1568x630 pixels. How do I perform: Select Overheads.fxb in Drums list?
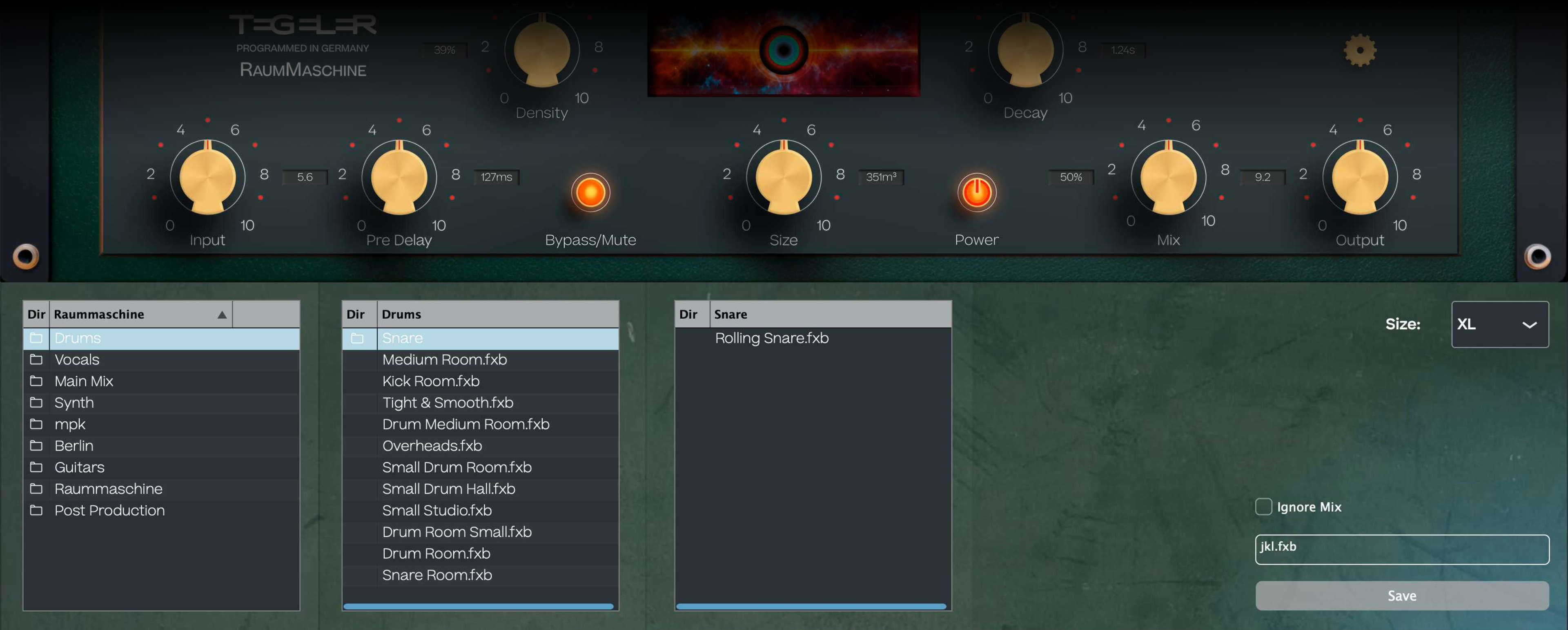[432, 446]
